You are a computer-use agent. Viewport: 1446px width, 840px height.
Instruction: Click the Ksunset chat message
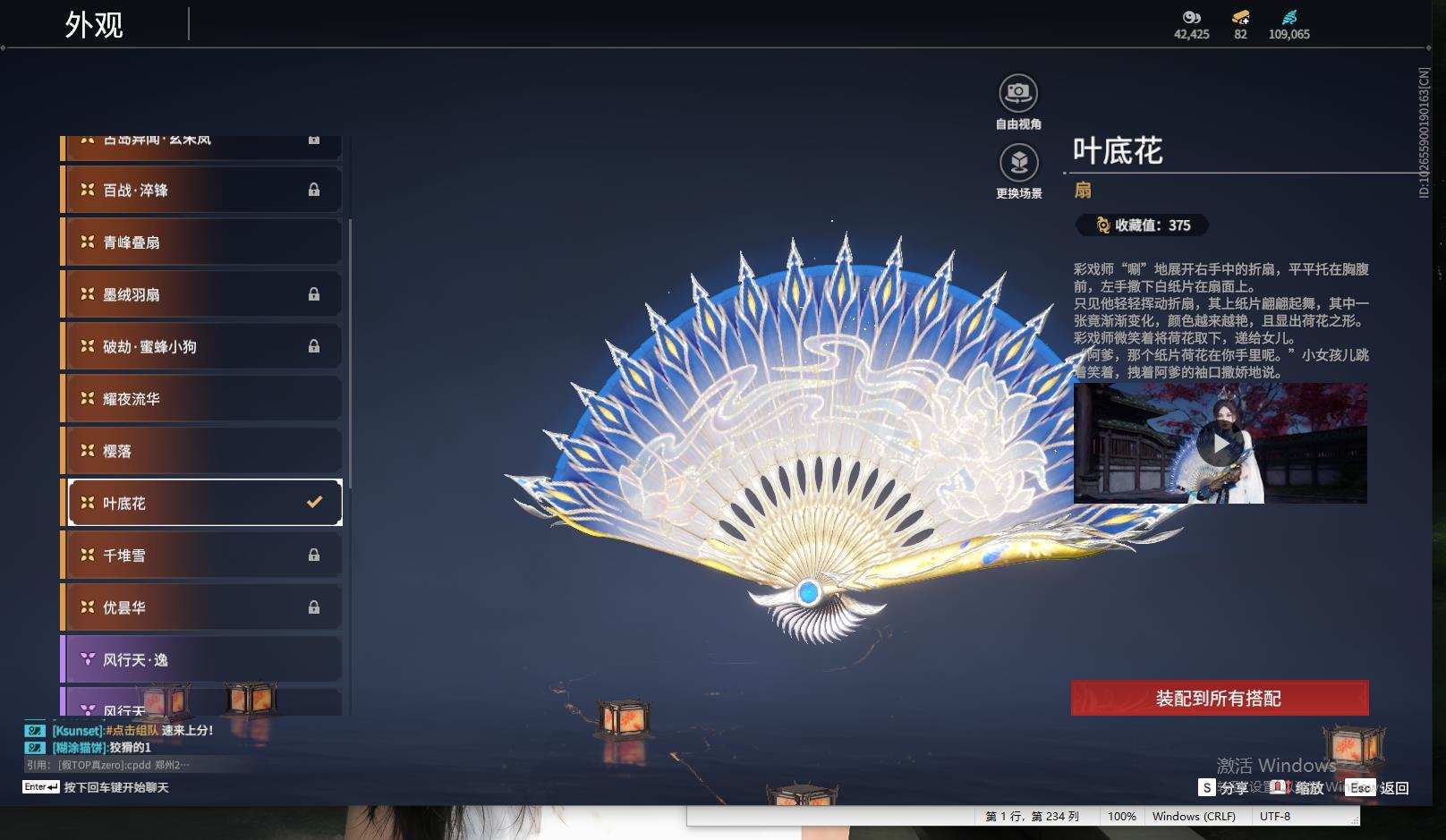(x=132, y=730)
